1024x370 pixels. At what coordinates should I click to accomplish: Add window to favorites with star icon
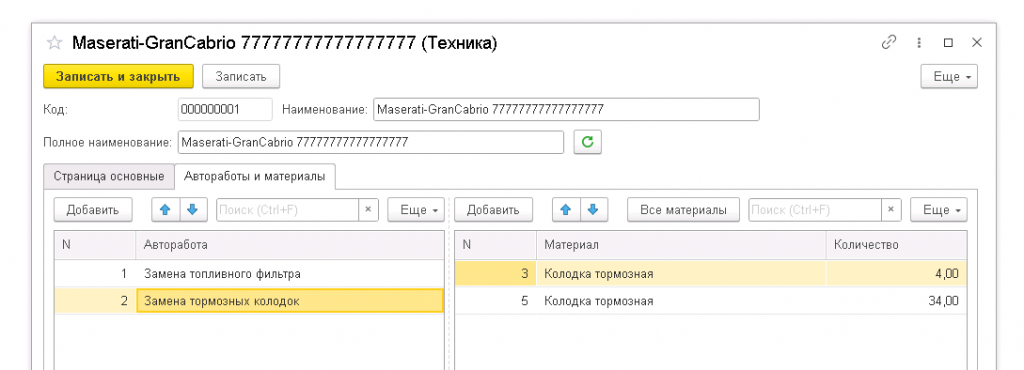click(x=55, y=43)
